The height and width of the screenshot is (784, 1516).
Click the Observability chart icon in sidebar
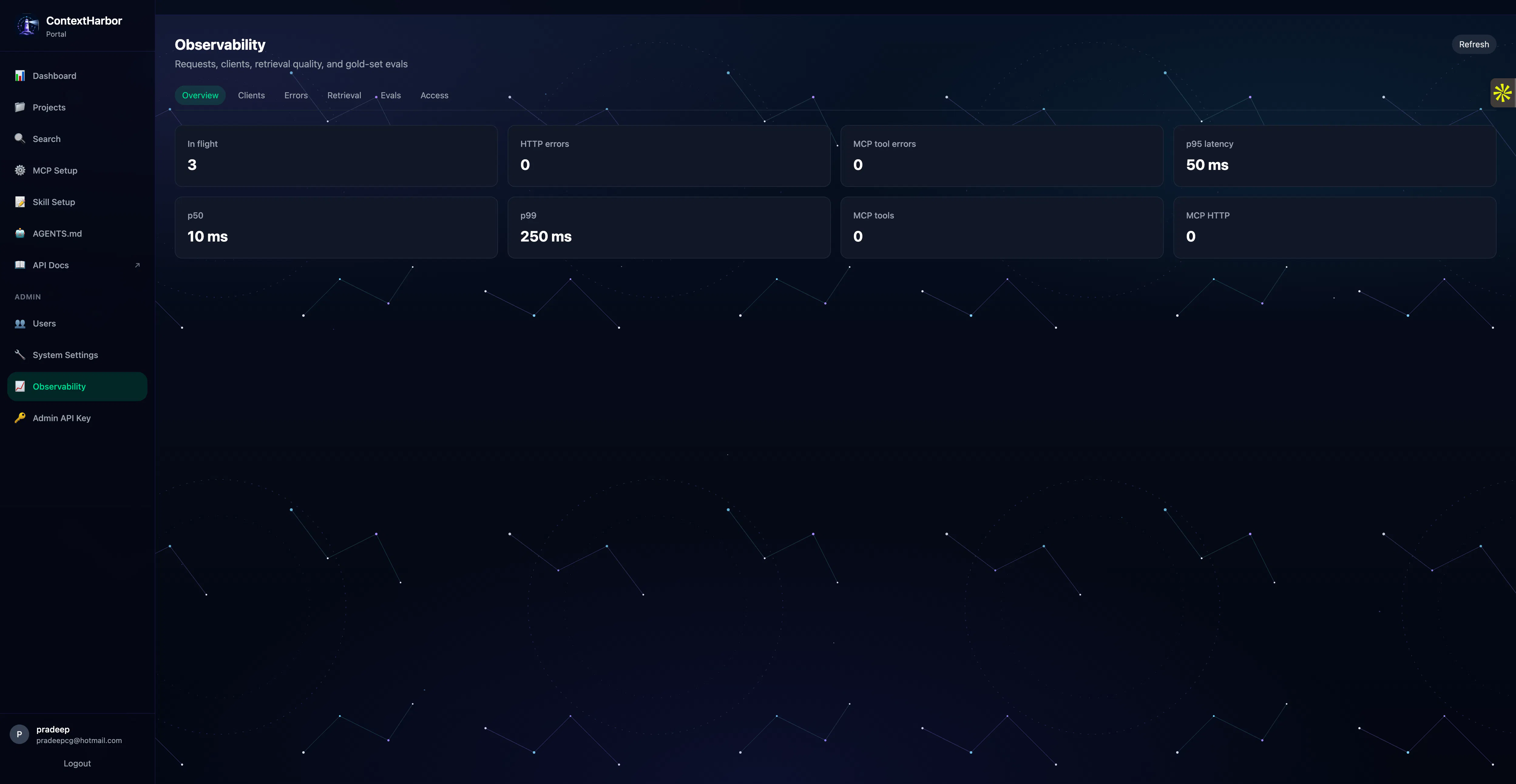20,386
